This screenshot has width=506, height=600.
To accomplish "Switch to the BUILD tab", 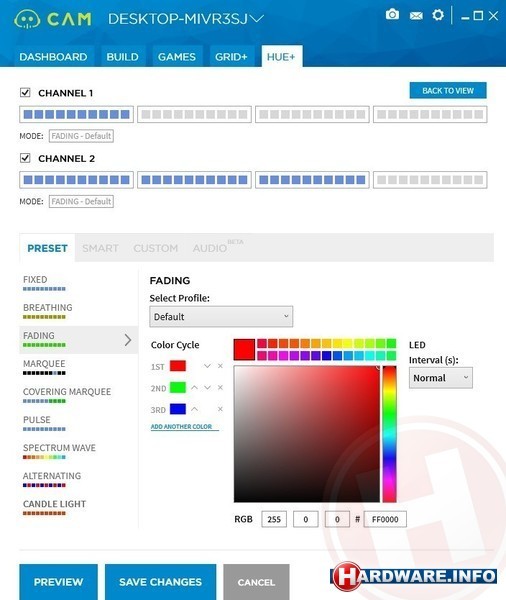I will (122, 57).
